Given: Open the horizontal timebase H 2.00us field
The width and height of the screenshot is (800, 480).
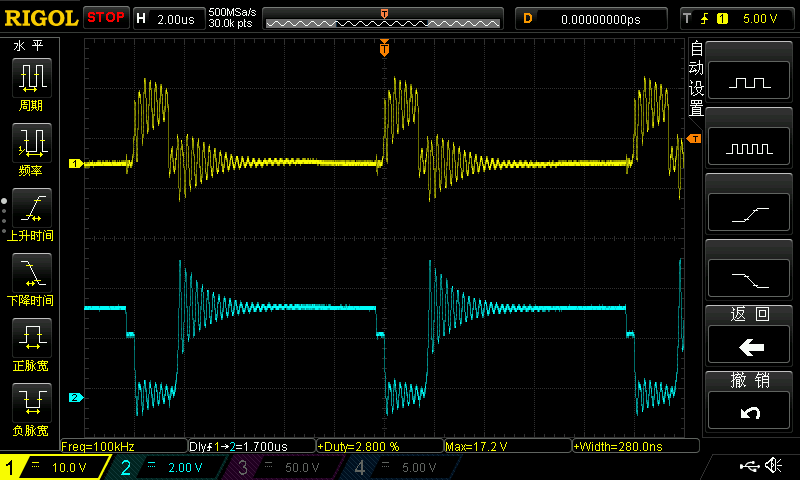Looking at the screenshot, I should click(169, 19).
